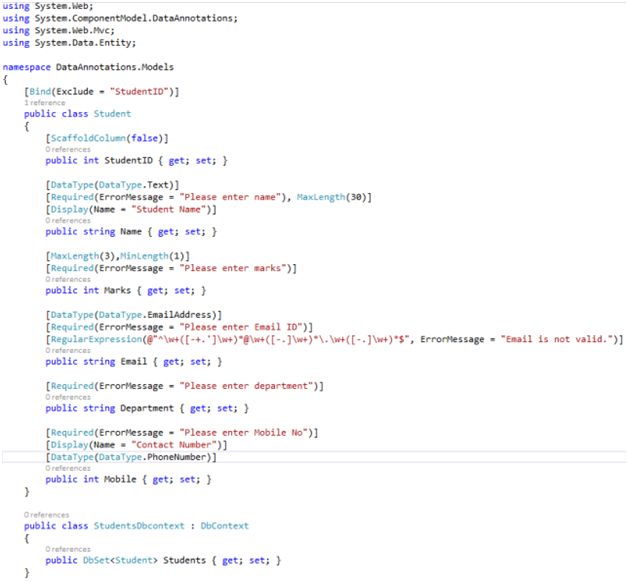Open '0 references' CodeLens above Department property
Image resolution: width=628 pixels, height=582 pixels.
(68, 397)
